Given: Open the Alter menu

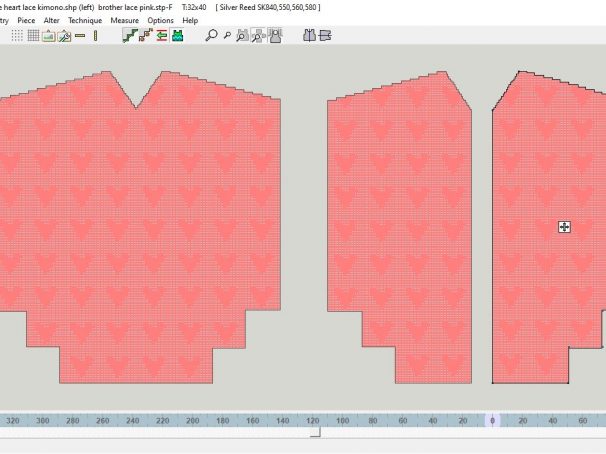Looking at the screenshot, I should (x=53, y=20).
